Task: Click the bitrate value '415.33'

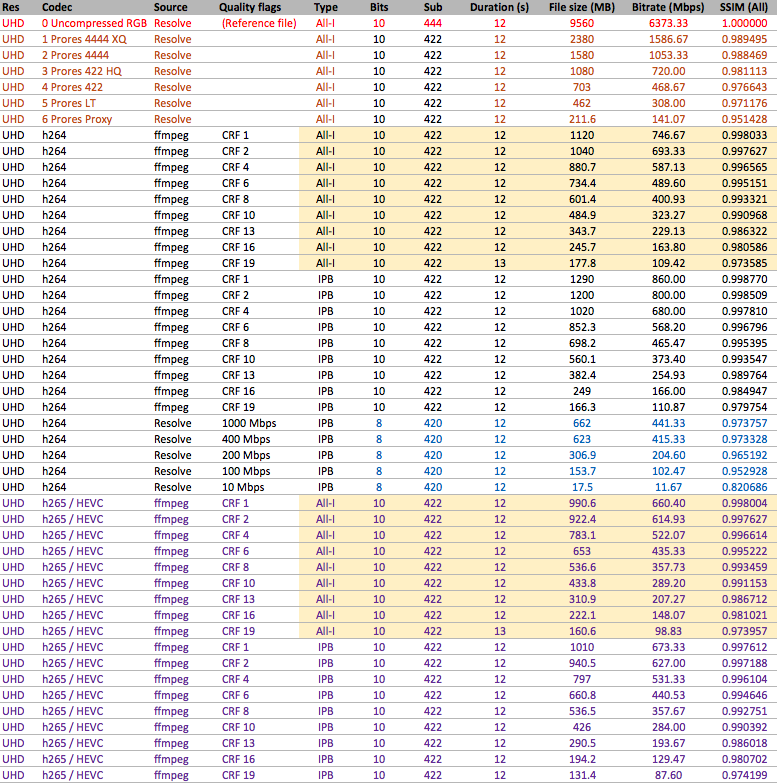Action: [668, 440]
